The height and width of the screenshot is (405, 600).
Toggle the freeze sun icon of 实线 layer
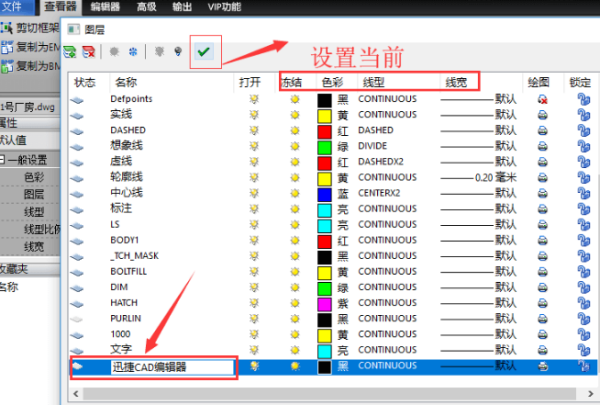click(295, 115)
